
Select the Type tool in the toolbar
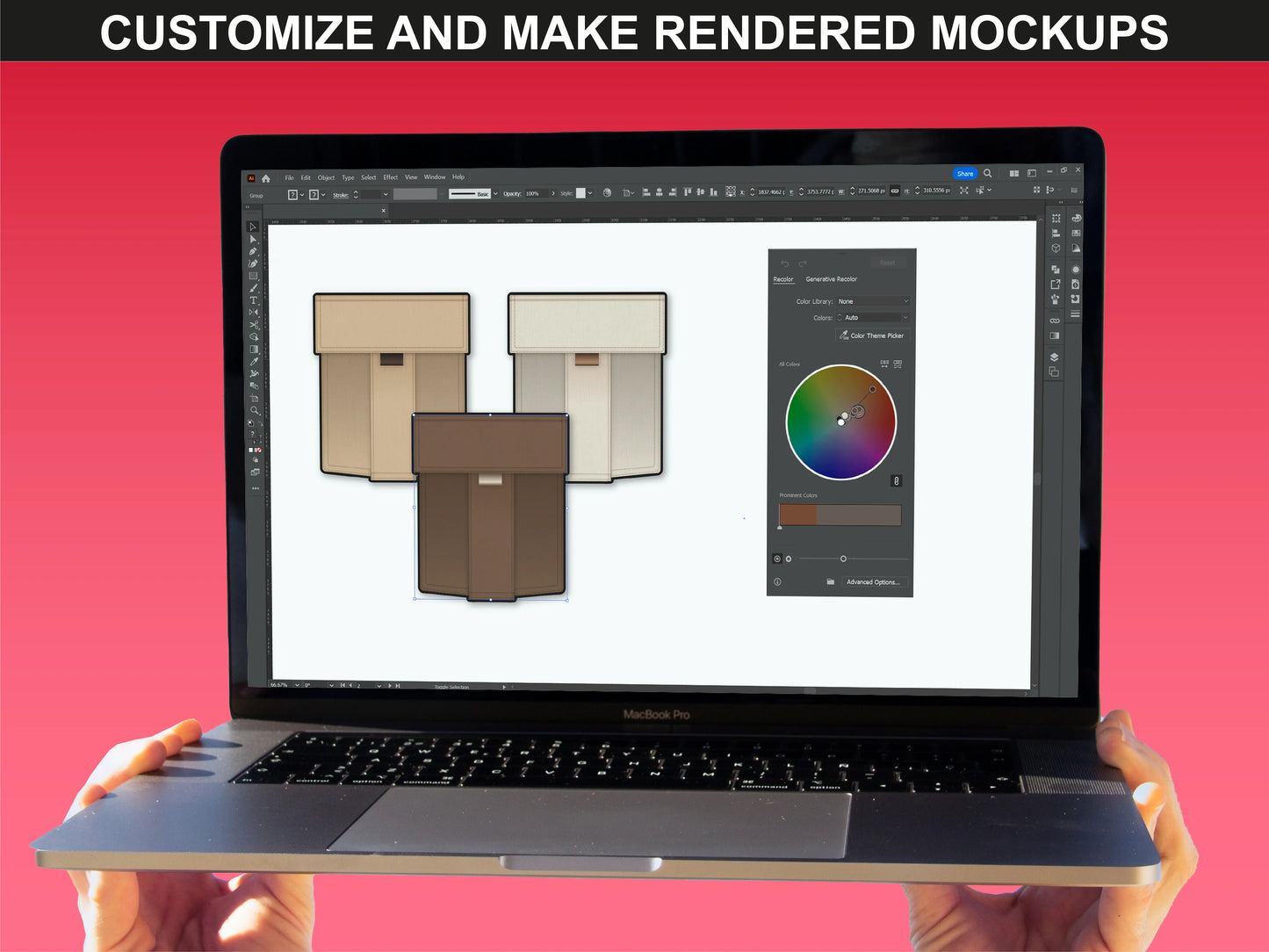pyautogui.click(x=254, y=300)
